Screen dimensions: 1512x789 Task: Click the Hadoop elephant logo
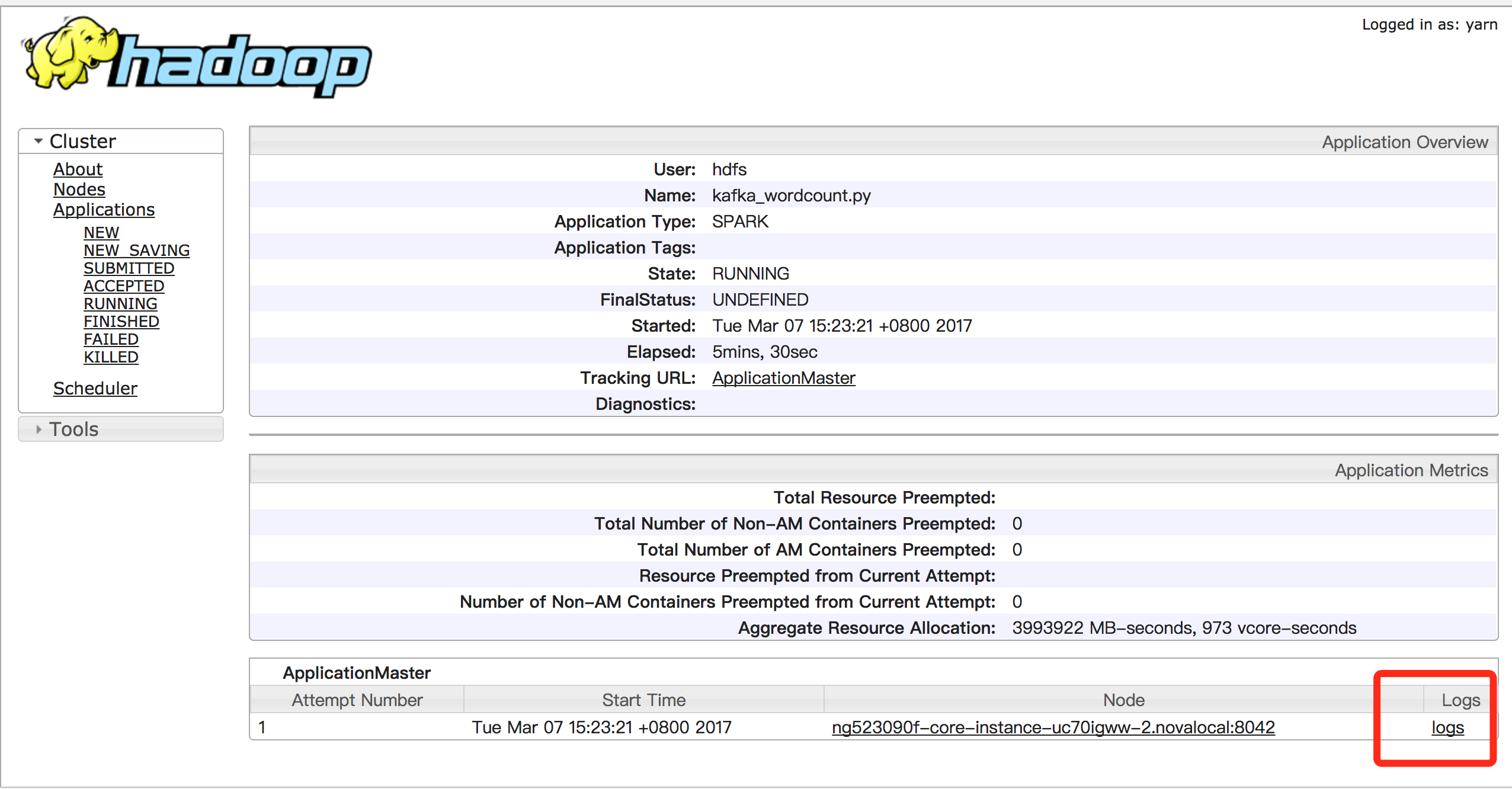196,57
